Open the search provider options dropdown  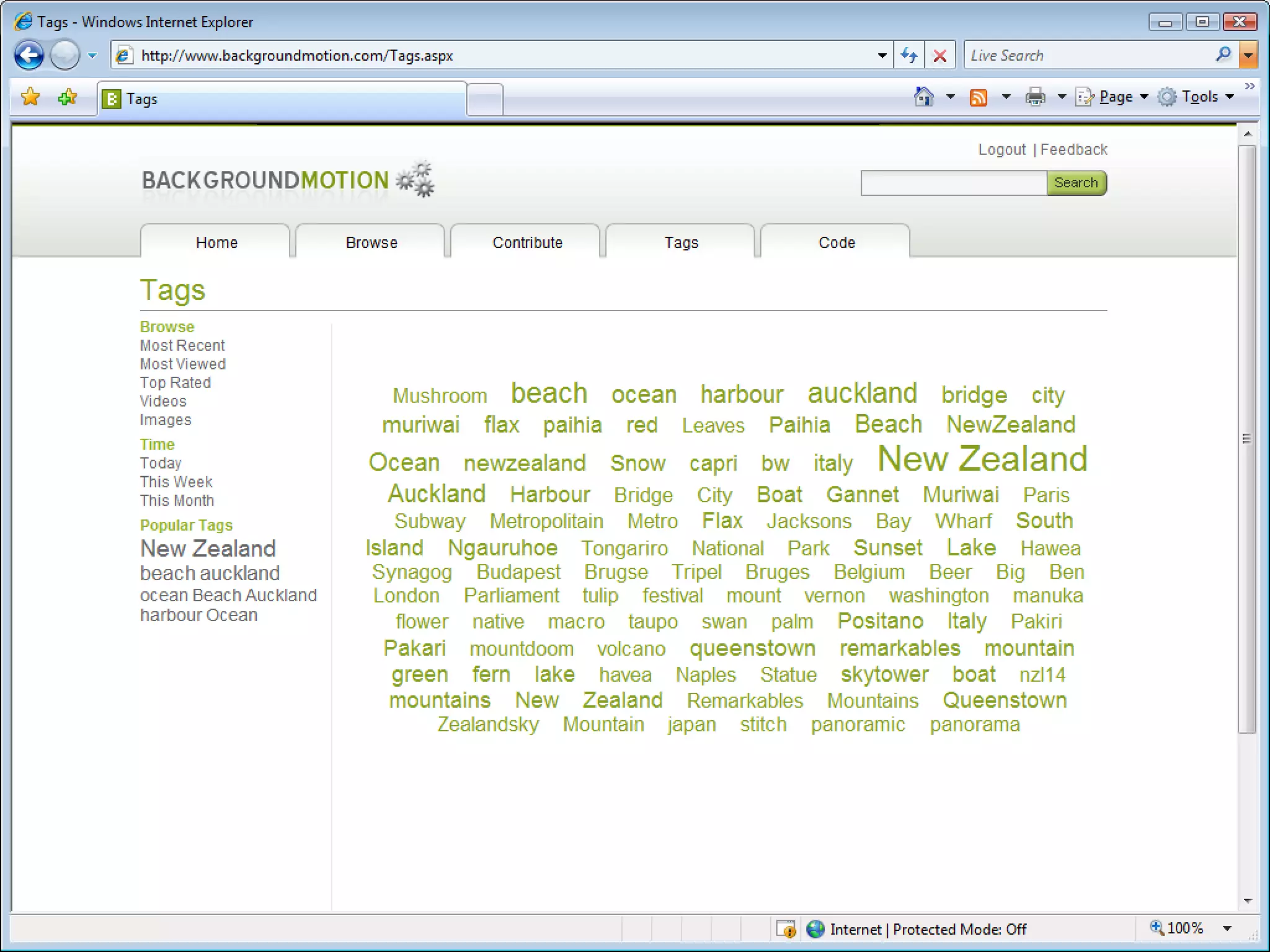click(x=1248, y=55)
